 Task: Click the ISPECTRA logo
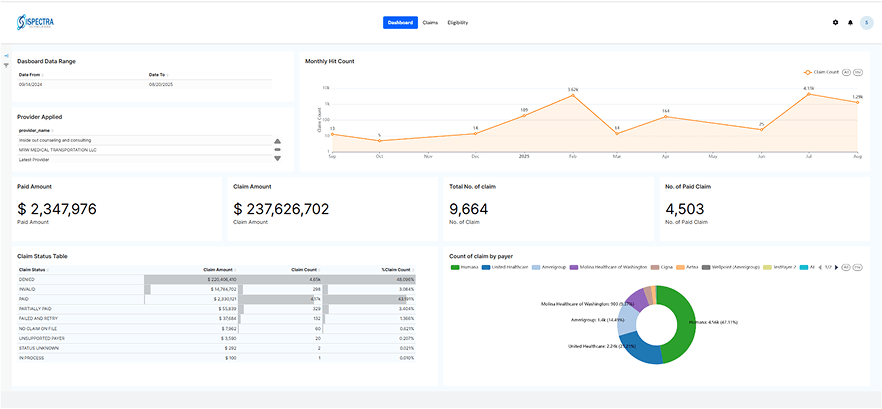tap(34, 21)
